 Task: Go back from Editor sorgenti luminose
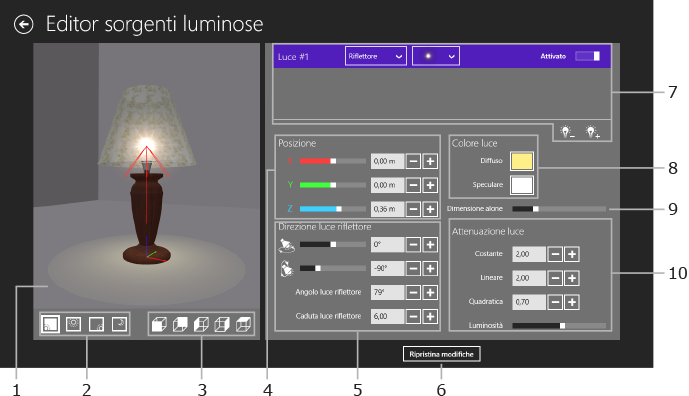[24, 24]
